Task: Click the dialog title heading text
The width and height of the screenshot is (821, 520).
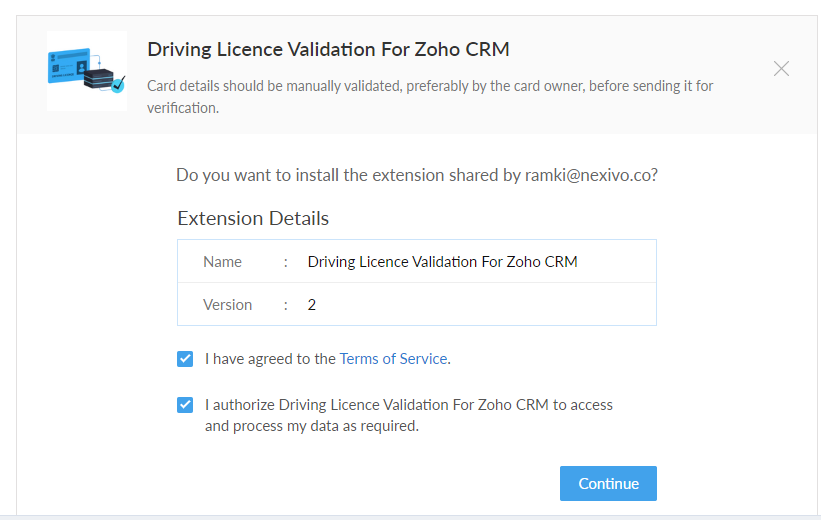Action: tap(328, 49)
